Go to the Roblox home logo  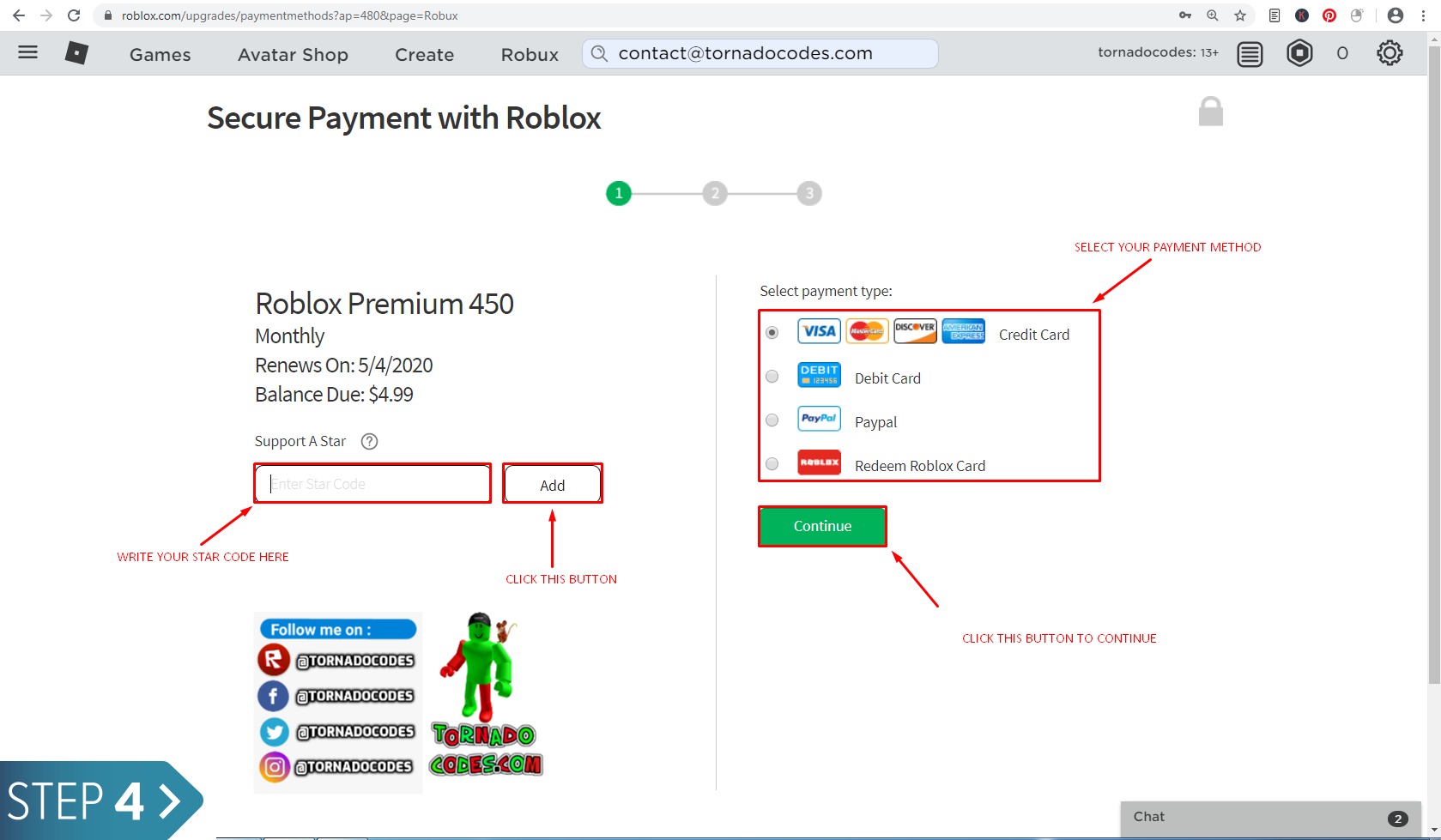[x=76, y=53]
